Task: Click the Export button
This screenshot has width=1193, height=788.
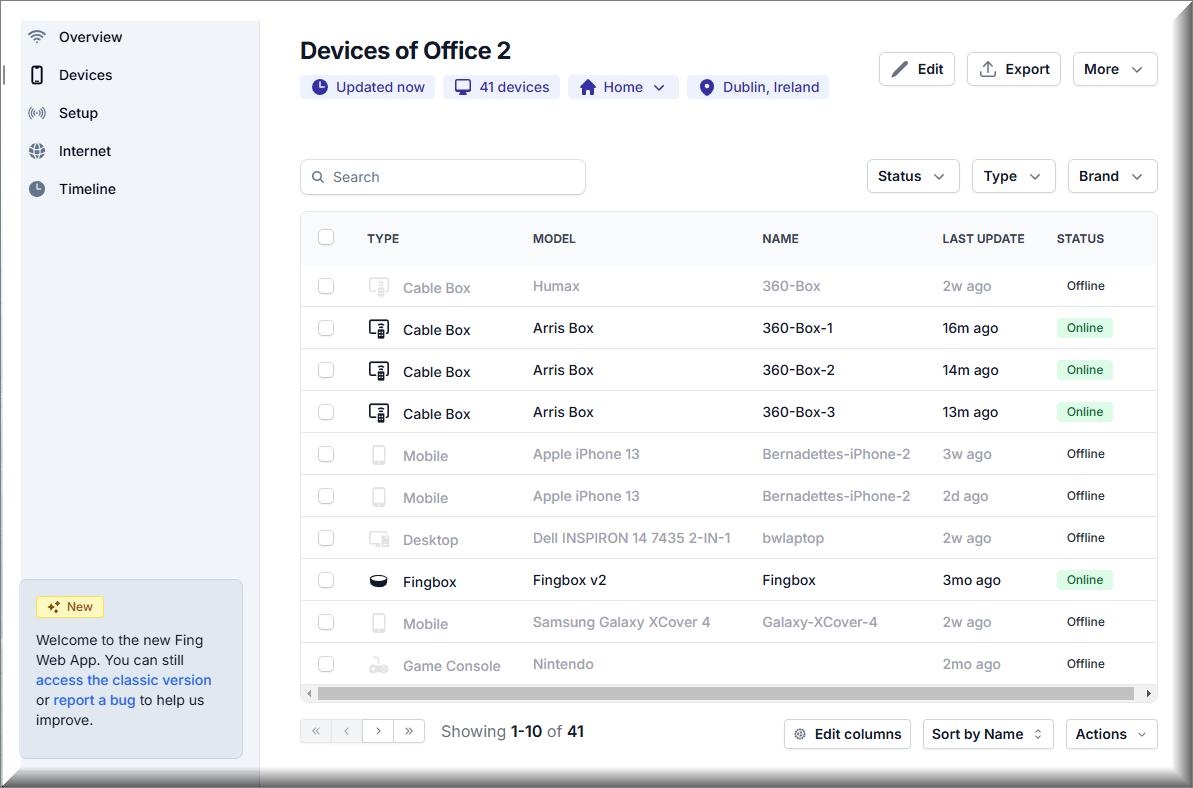Action: (x=1013, y=69)
